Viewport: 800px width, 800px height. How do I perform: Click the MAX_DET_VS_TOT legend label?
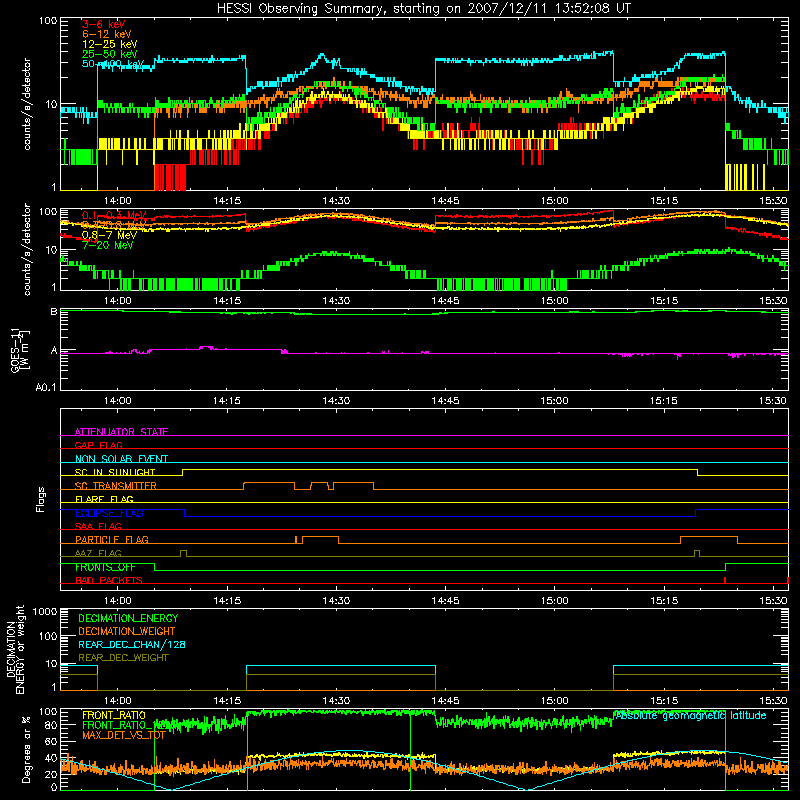click(x=123, y=735)
